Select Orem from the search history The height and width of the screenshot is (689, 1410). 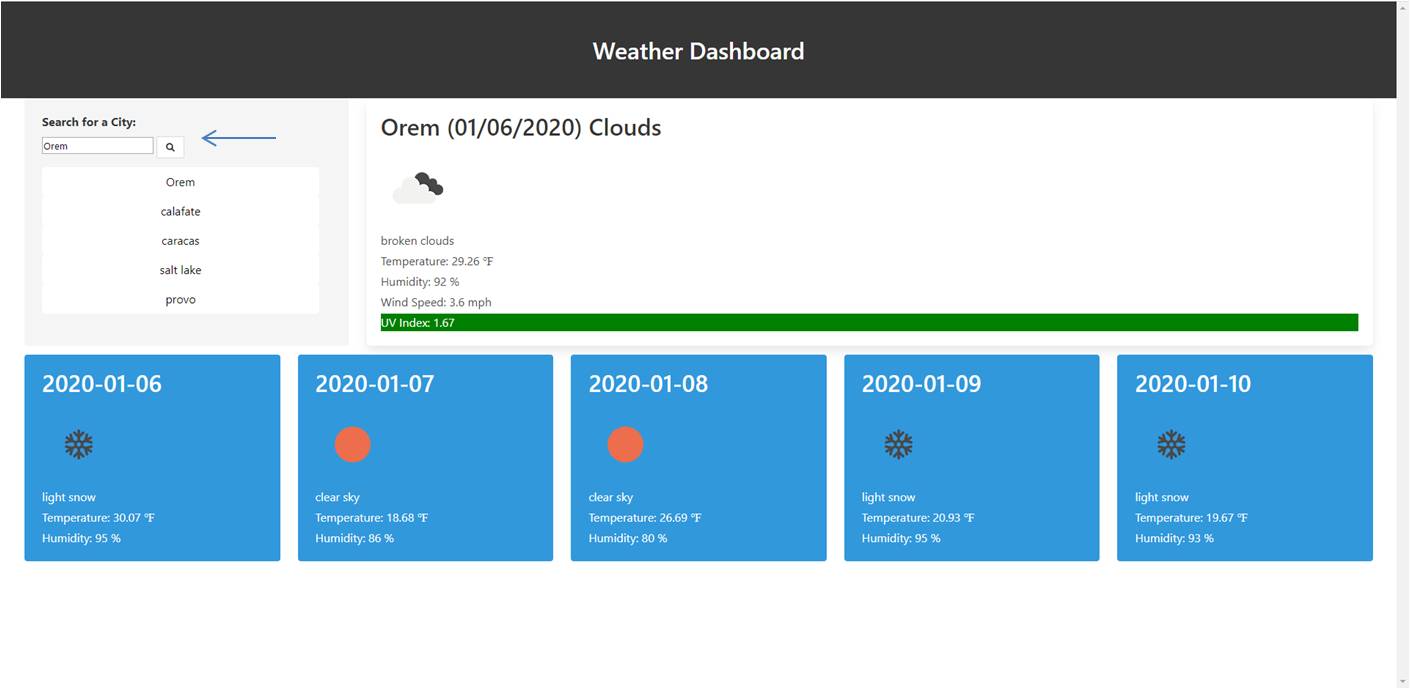181,182
